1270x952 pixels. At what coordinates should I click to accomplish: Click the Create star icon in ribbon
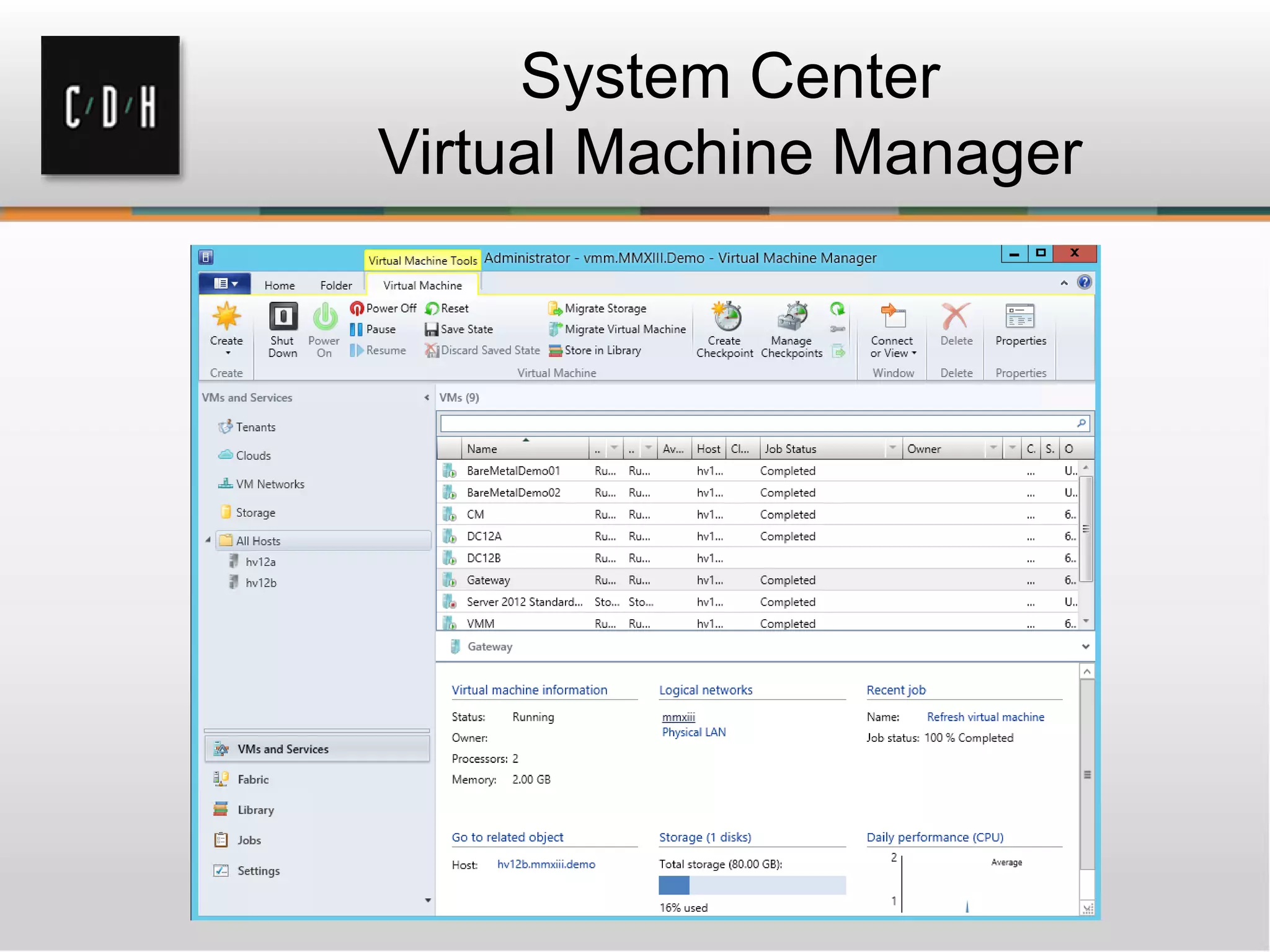pos(226,317)
